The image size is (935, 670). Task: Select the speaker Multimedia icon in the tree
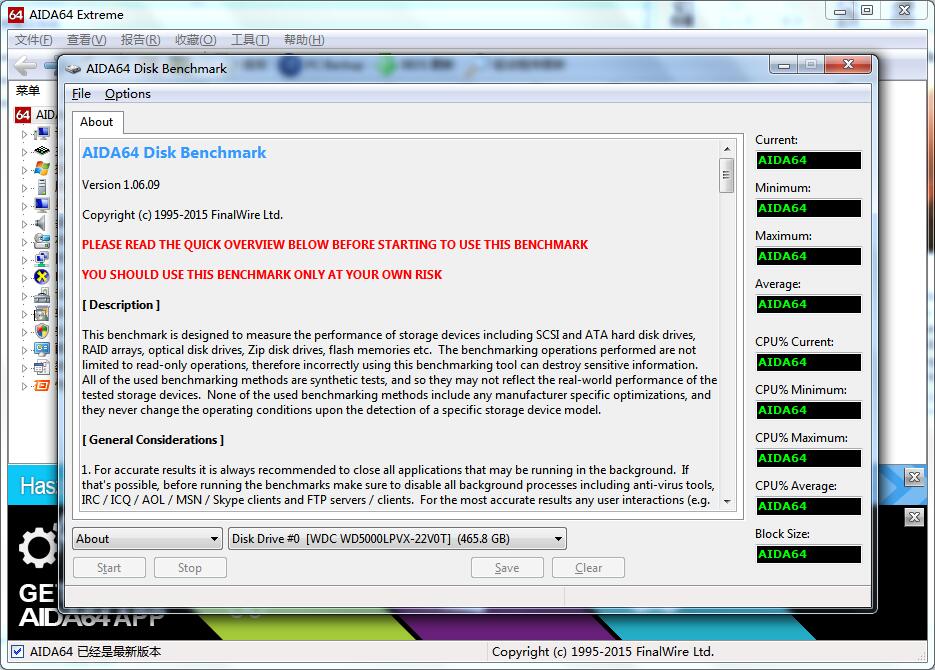point(41,222)
